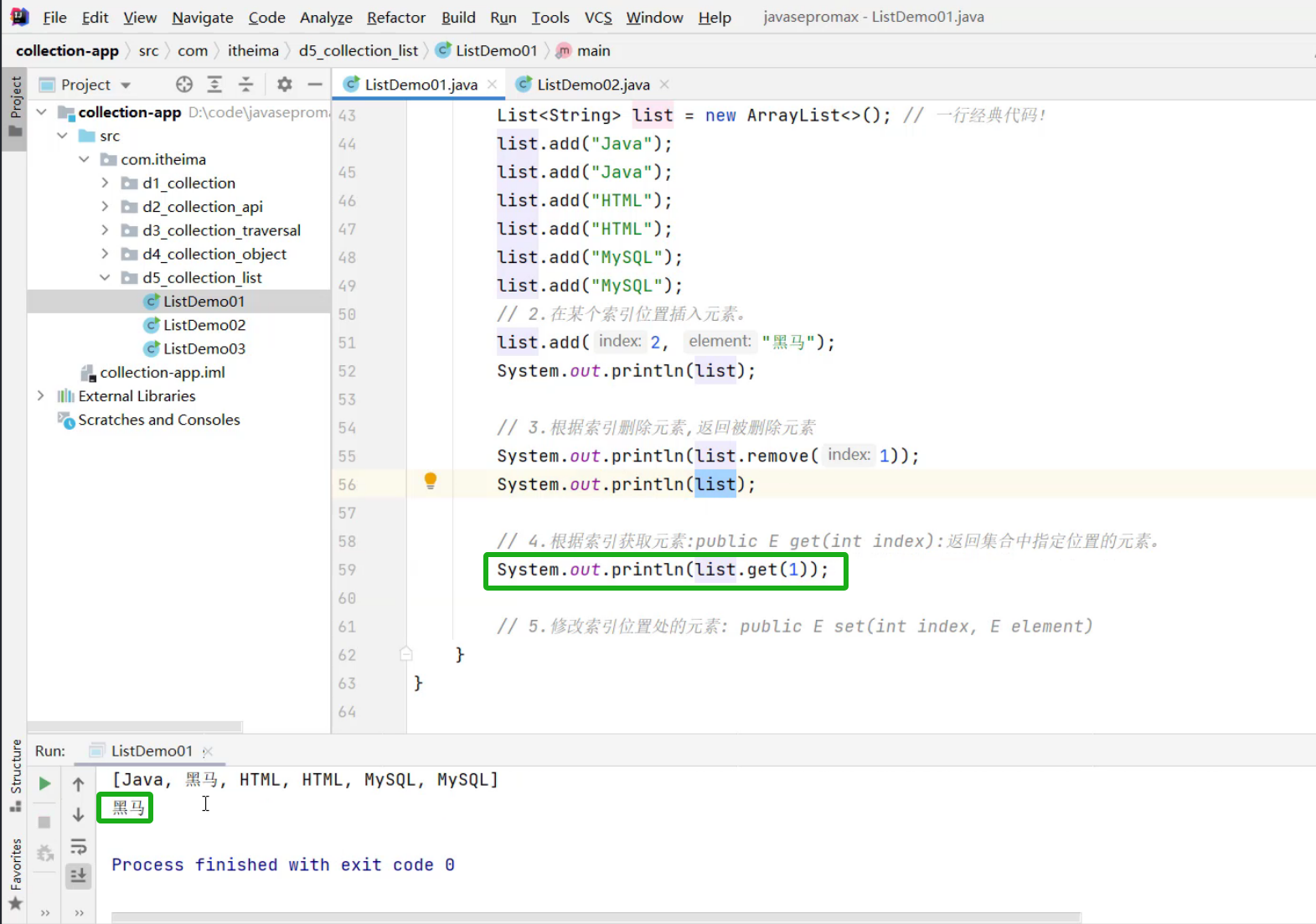1316x924 pixels.
Task: Open the Tools menu
Action: (x=550, y=17)
